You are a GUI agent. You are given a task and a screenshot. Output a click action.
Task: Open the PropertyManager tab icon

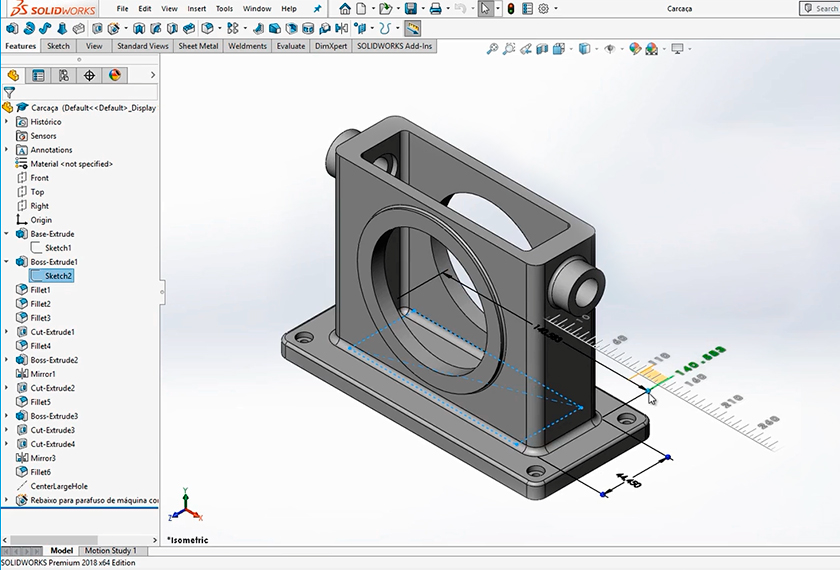click(38, 75)
